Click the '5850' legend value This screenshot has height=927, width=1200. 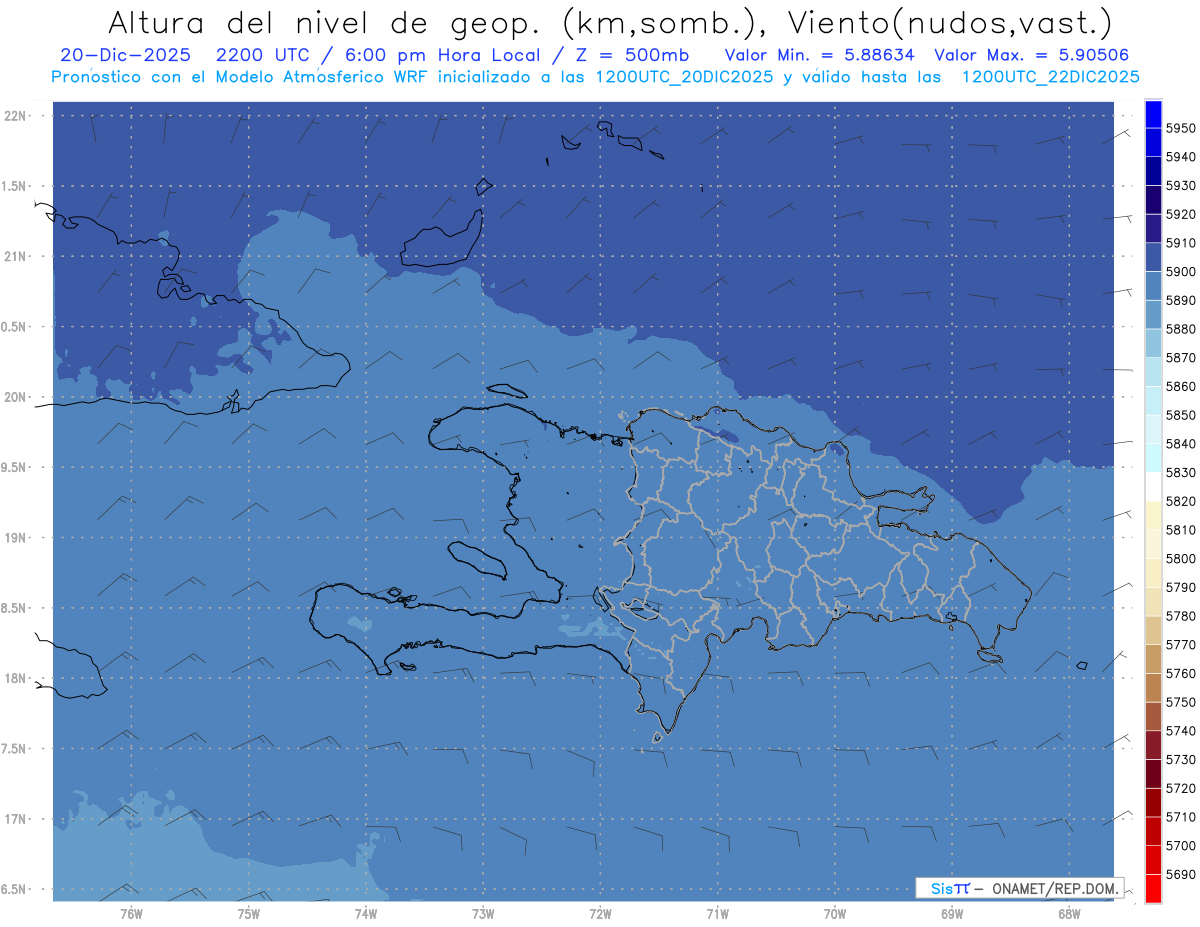(x=1181, y=415)
